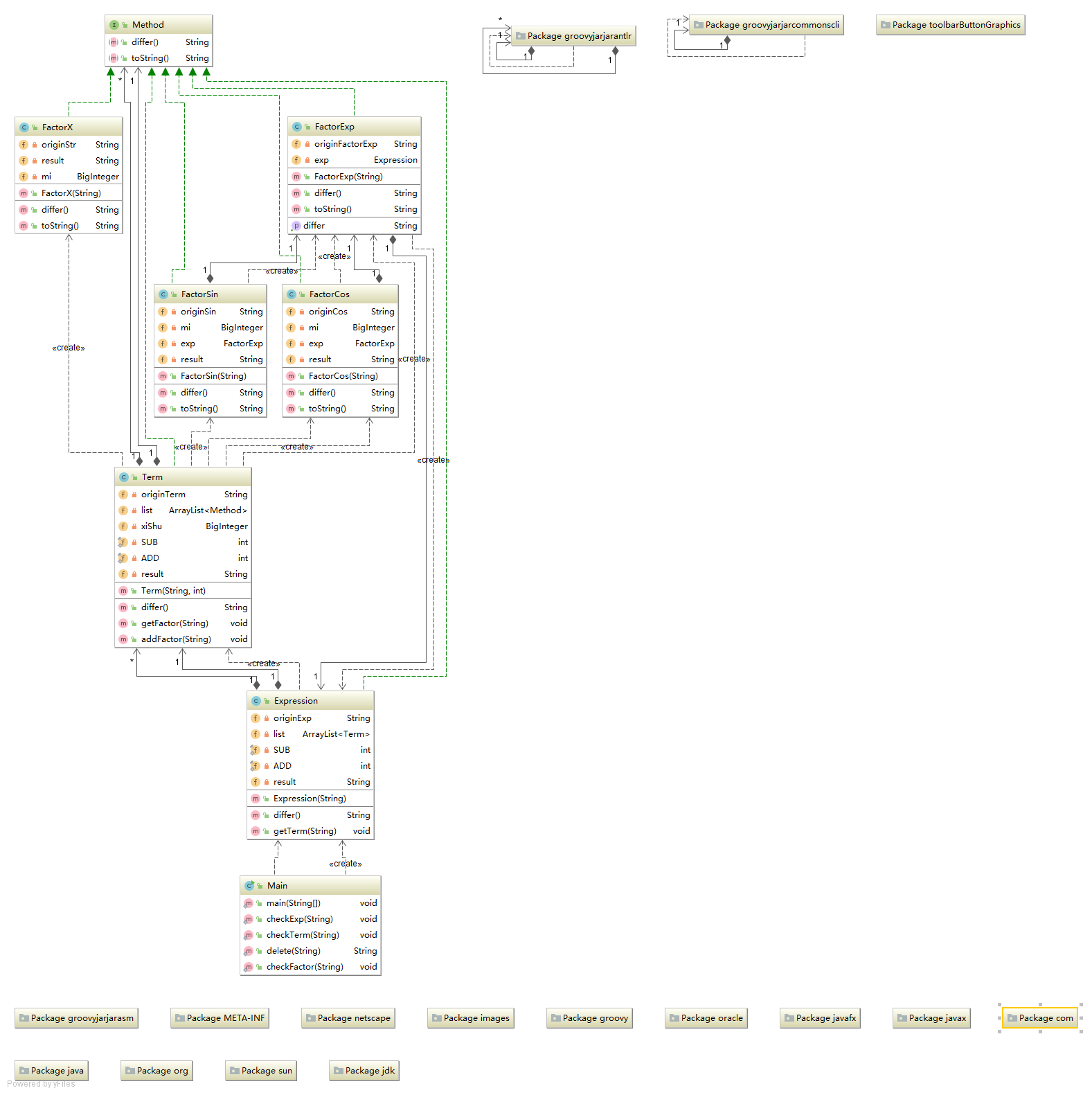Select the Package images node

471,1018
